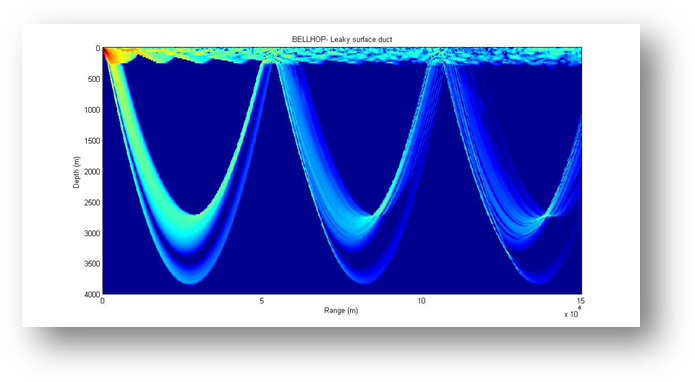Click range tick label '15'
Viewport: 695px width, 382px height.
[581, 301]
